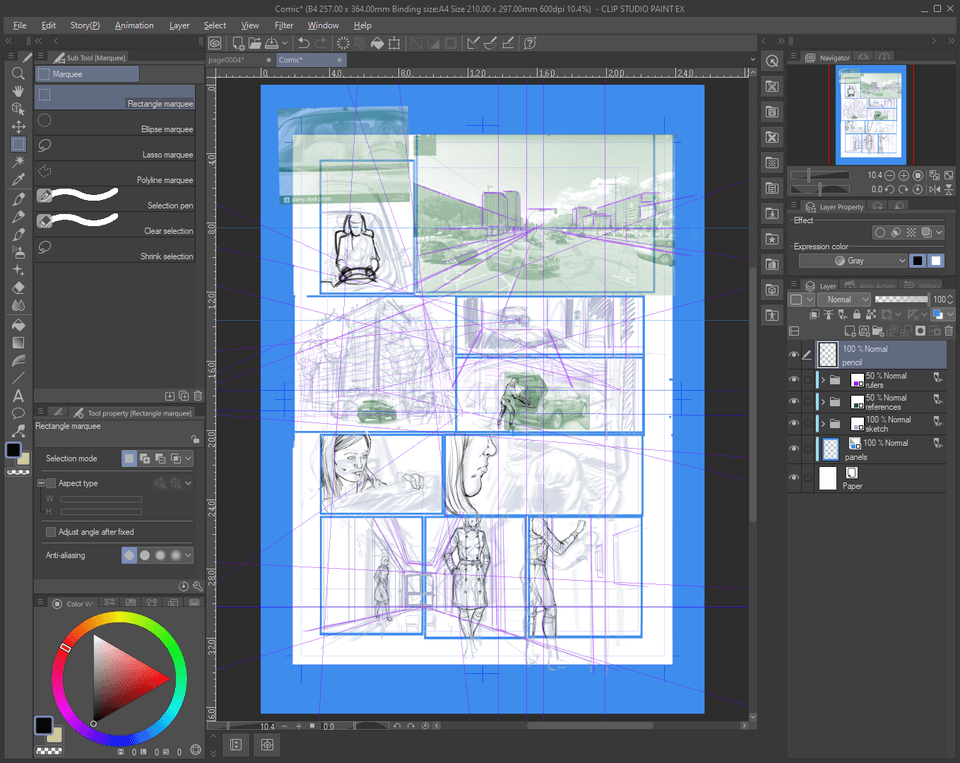Select the Eraser tool
This screenshot has width=960, height=763.
[17, 288]
